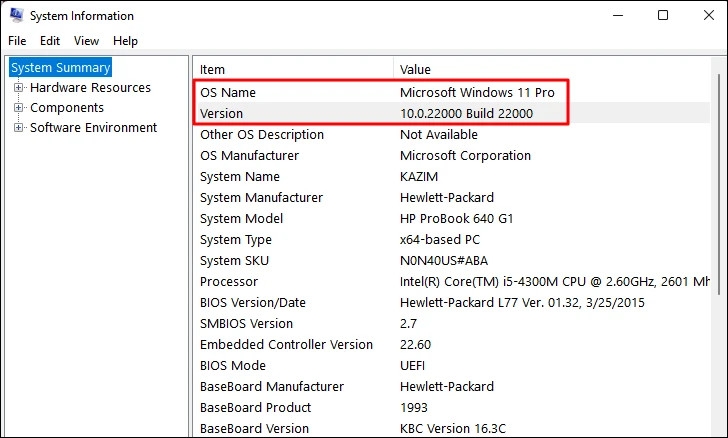Select the Other OS Description row
Image resolution: width=728 pixels, height=438 pixels.
point(262,135)
